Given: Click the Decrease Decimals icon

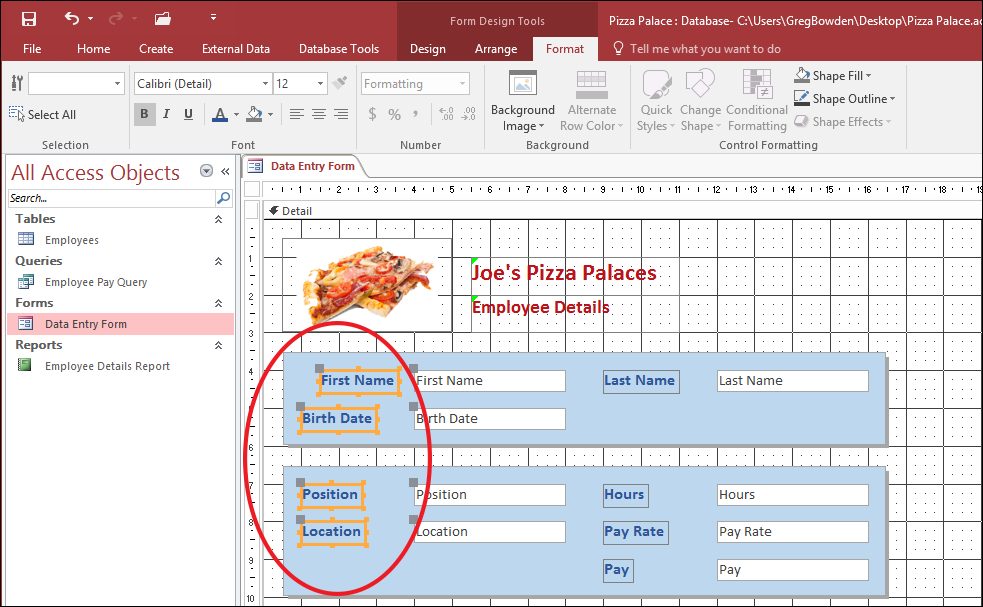Looking at the screenshot, I should [468, 114].
